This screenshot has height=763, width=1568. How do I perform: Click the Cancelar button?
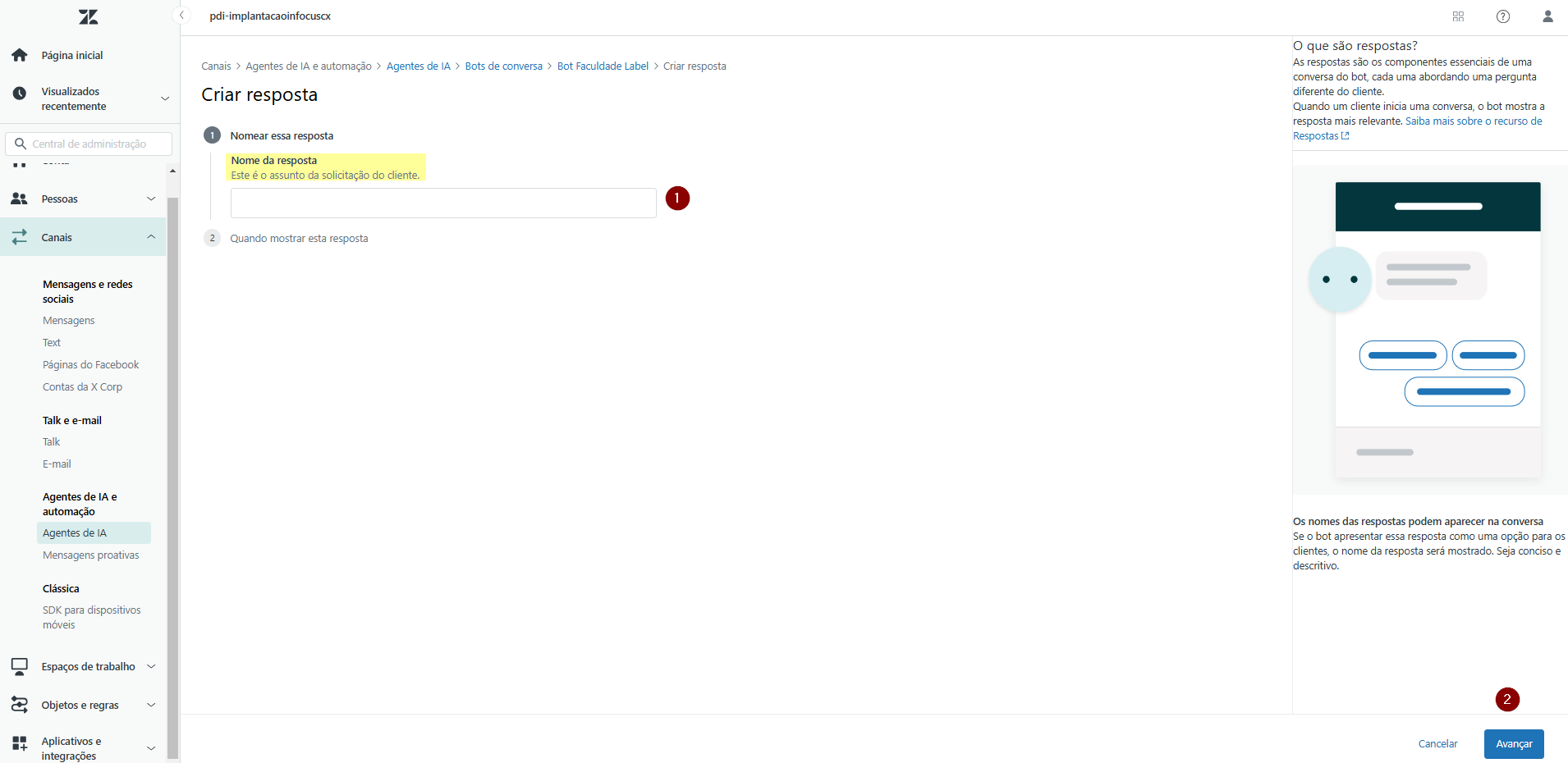1437,744
